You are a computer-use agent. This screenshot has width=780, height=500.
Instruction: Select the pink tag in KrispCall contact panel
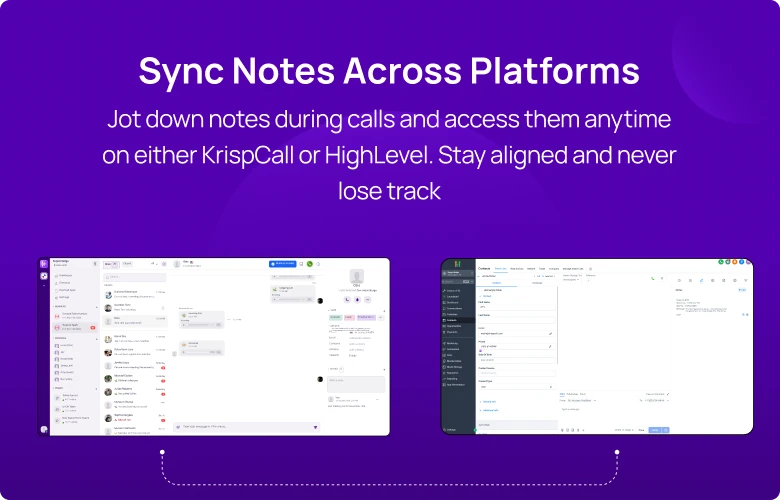click(349, 317)
